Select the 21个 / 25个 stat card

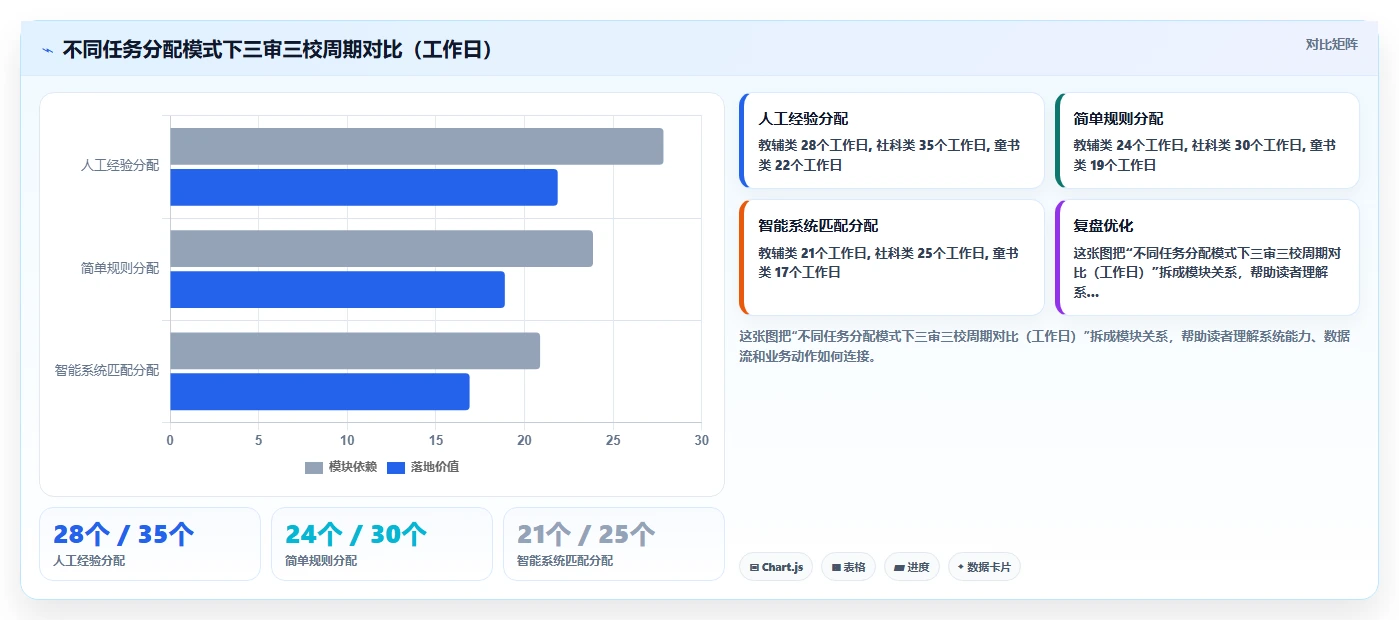click(614, 544)
